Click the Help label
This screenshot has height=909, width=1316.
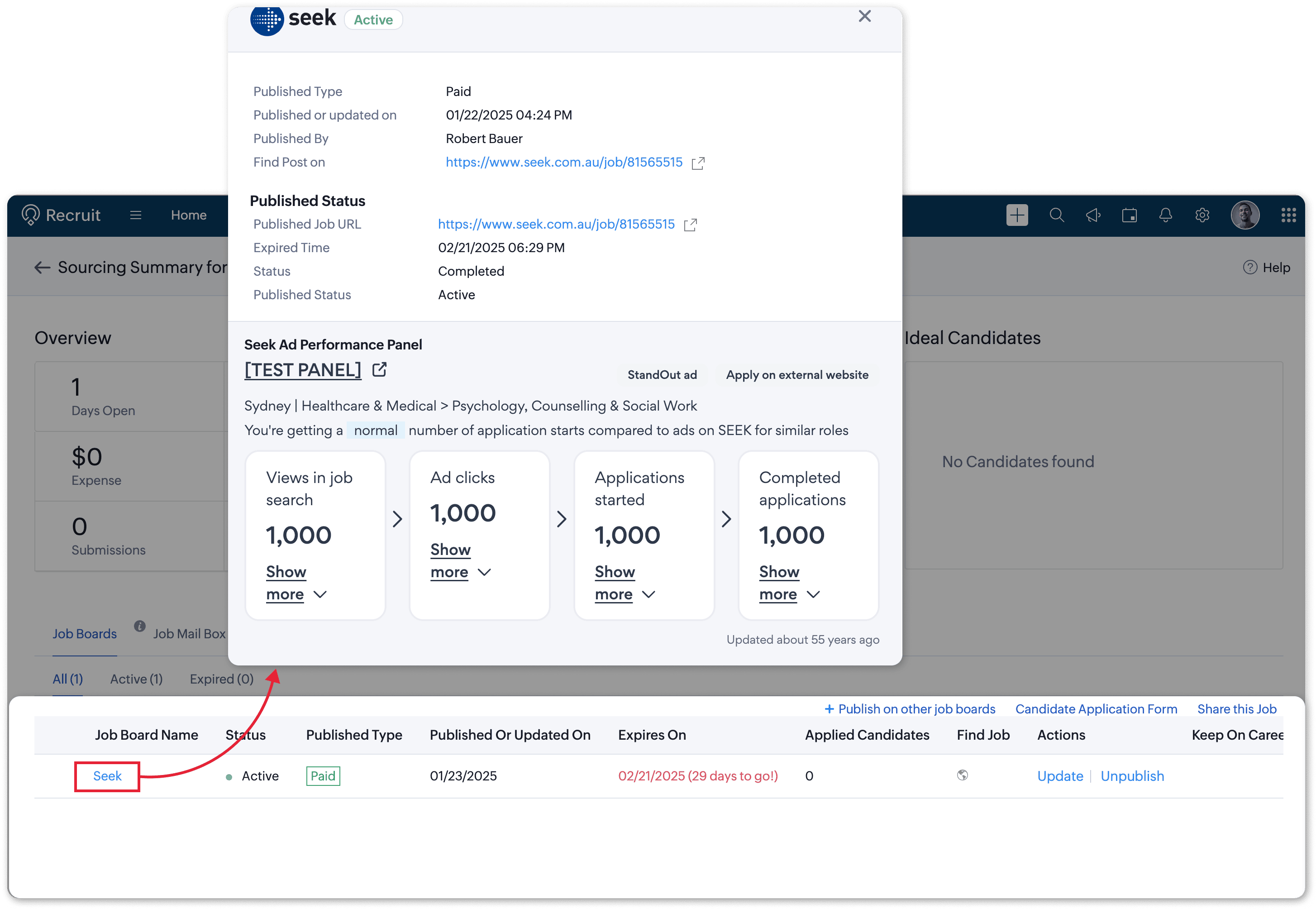[x=1276, y=268]
